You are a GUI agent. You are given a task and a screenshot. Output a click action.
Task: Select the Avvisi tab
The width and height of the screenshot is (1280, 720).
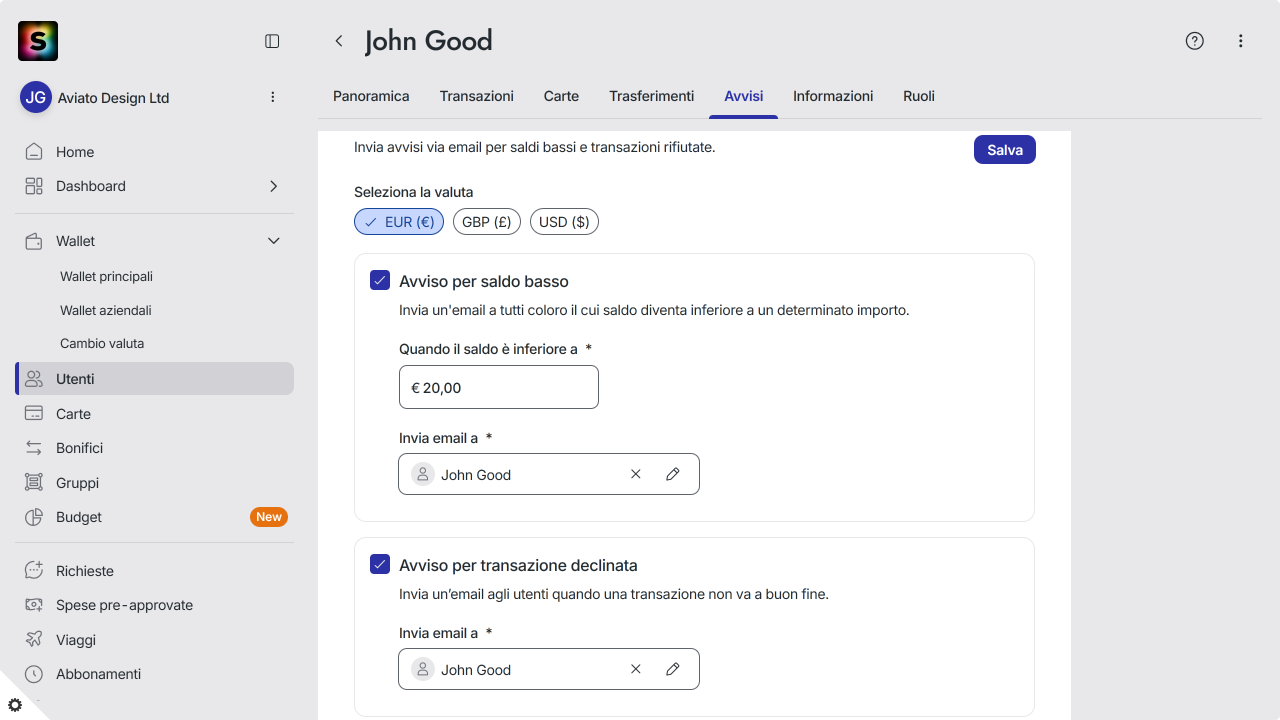[x=744, y=96]
